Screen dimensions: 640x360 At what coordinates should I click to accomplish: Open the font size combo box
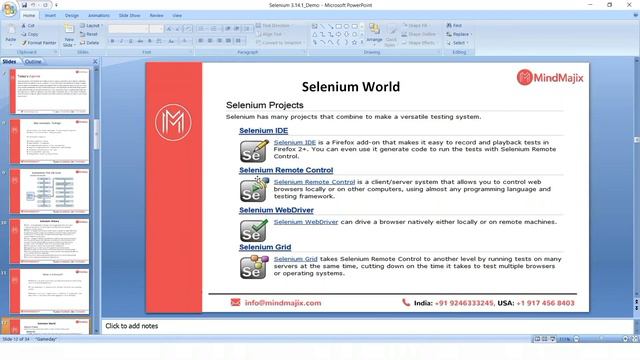pyautogui.click(x=156, y=29)
